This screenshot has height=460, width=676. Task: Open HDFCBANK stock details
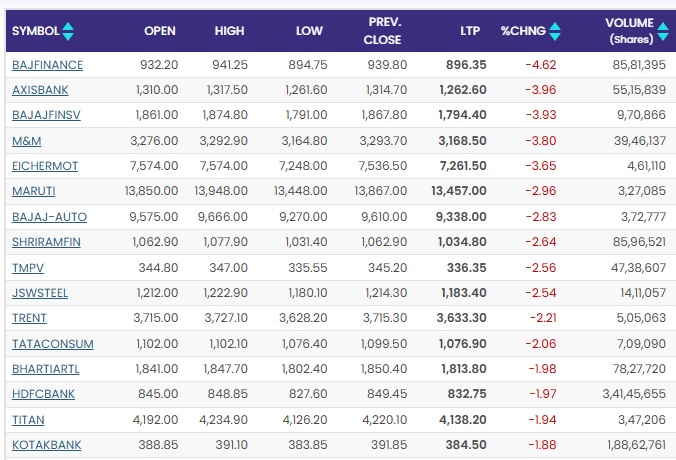44,395
